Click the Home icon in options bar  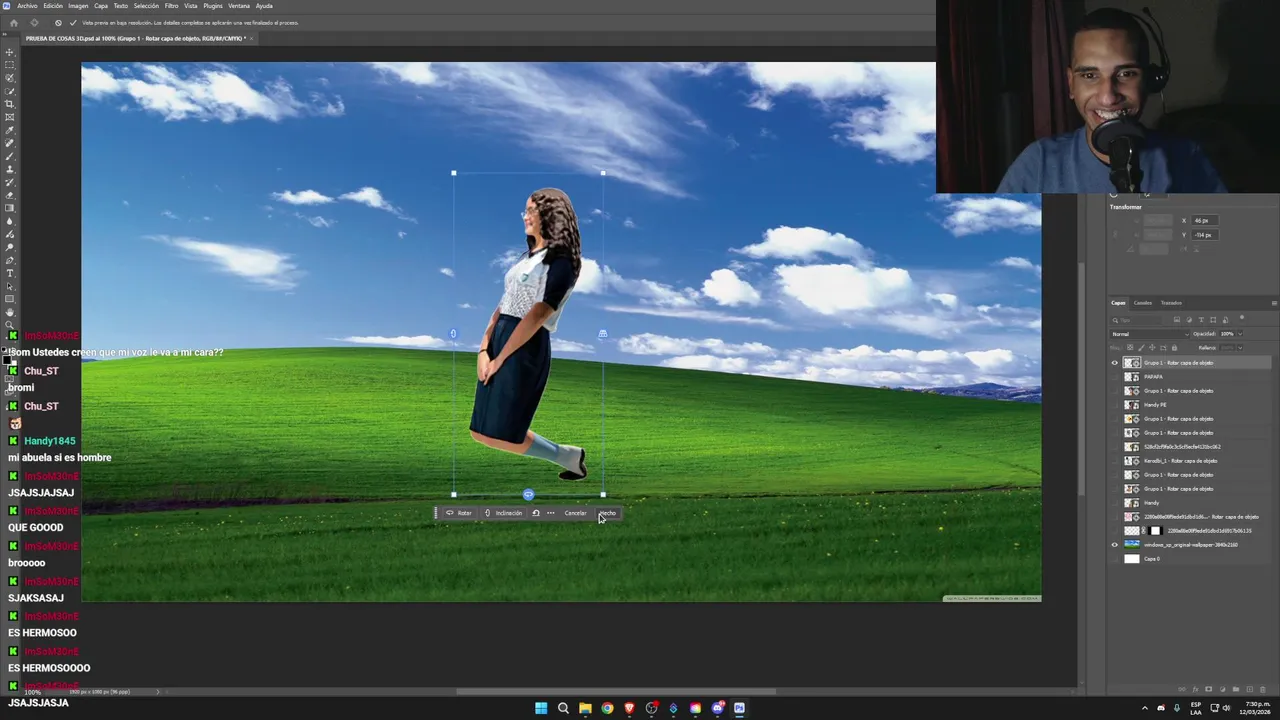click(14, 22)
